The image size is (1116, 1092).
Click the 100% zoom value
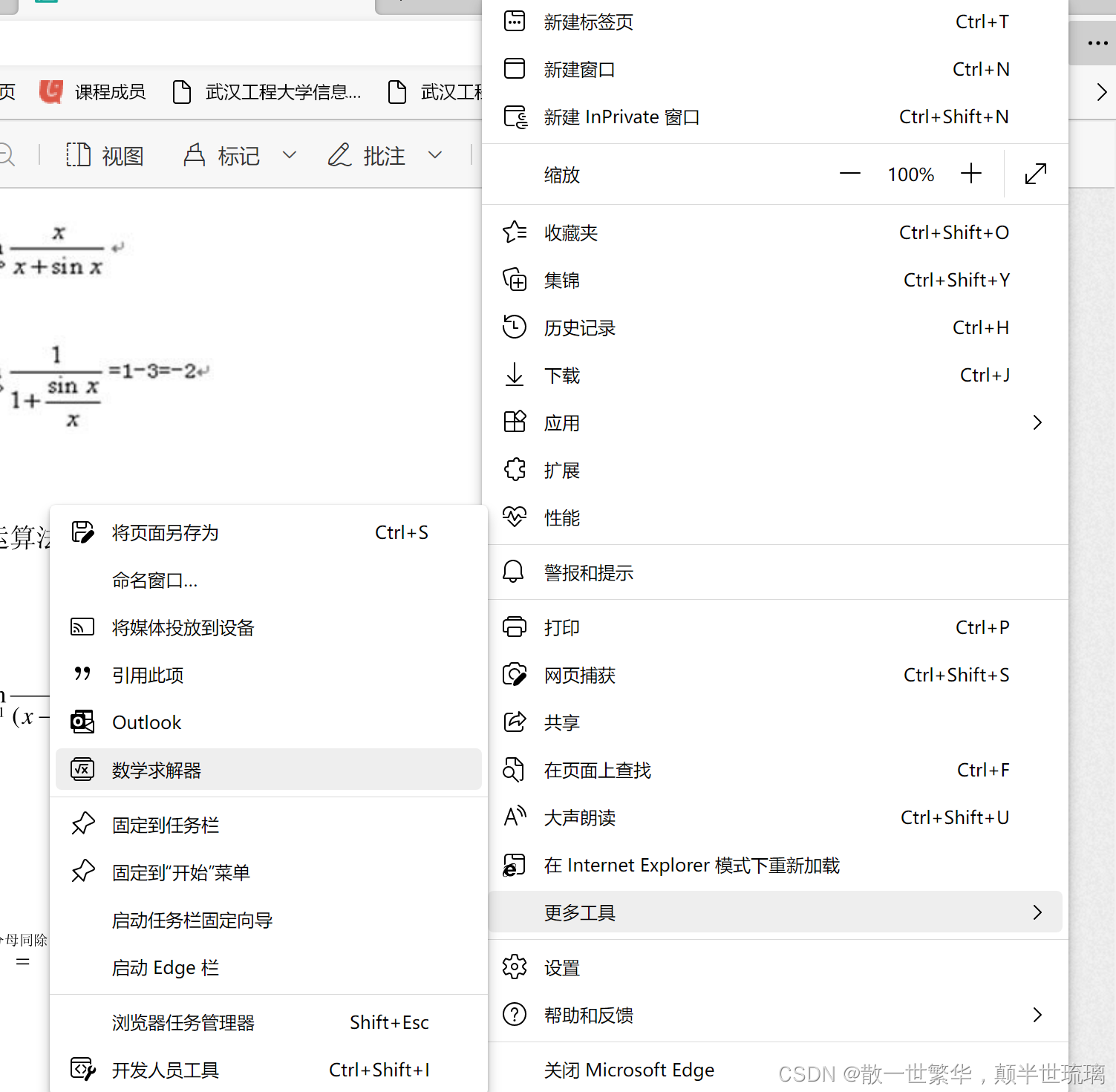[911, 174]
